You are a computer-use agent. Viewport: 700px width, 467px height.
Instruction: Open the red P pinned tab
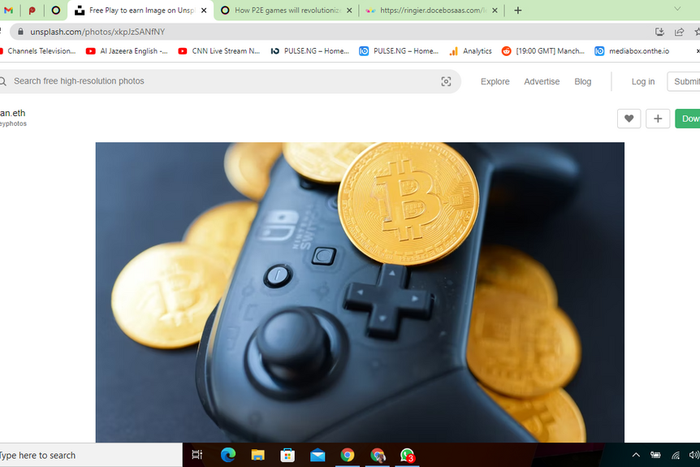coord(32,10)
